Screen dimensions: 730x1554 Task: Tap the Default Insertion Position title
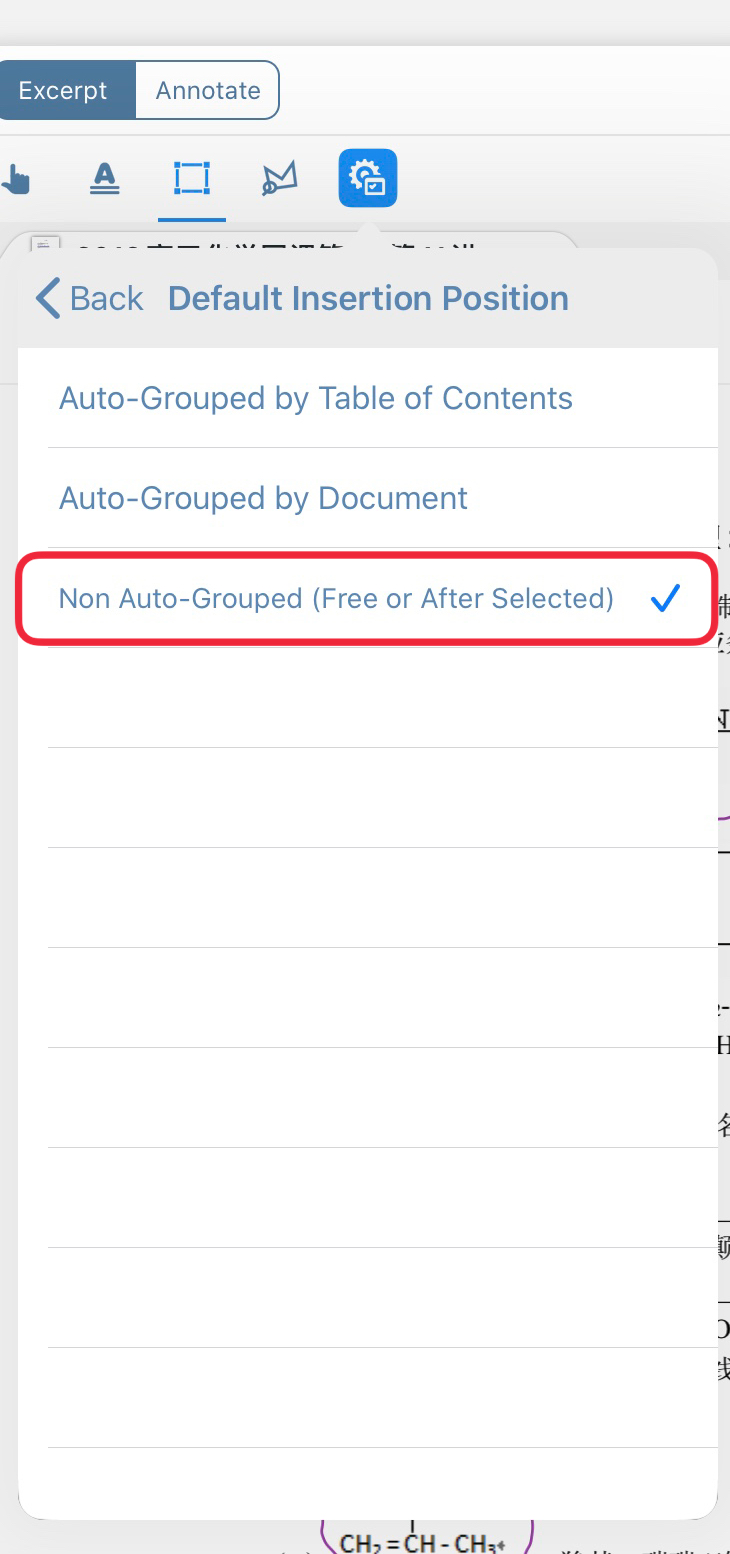(x=368, y=298)
